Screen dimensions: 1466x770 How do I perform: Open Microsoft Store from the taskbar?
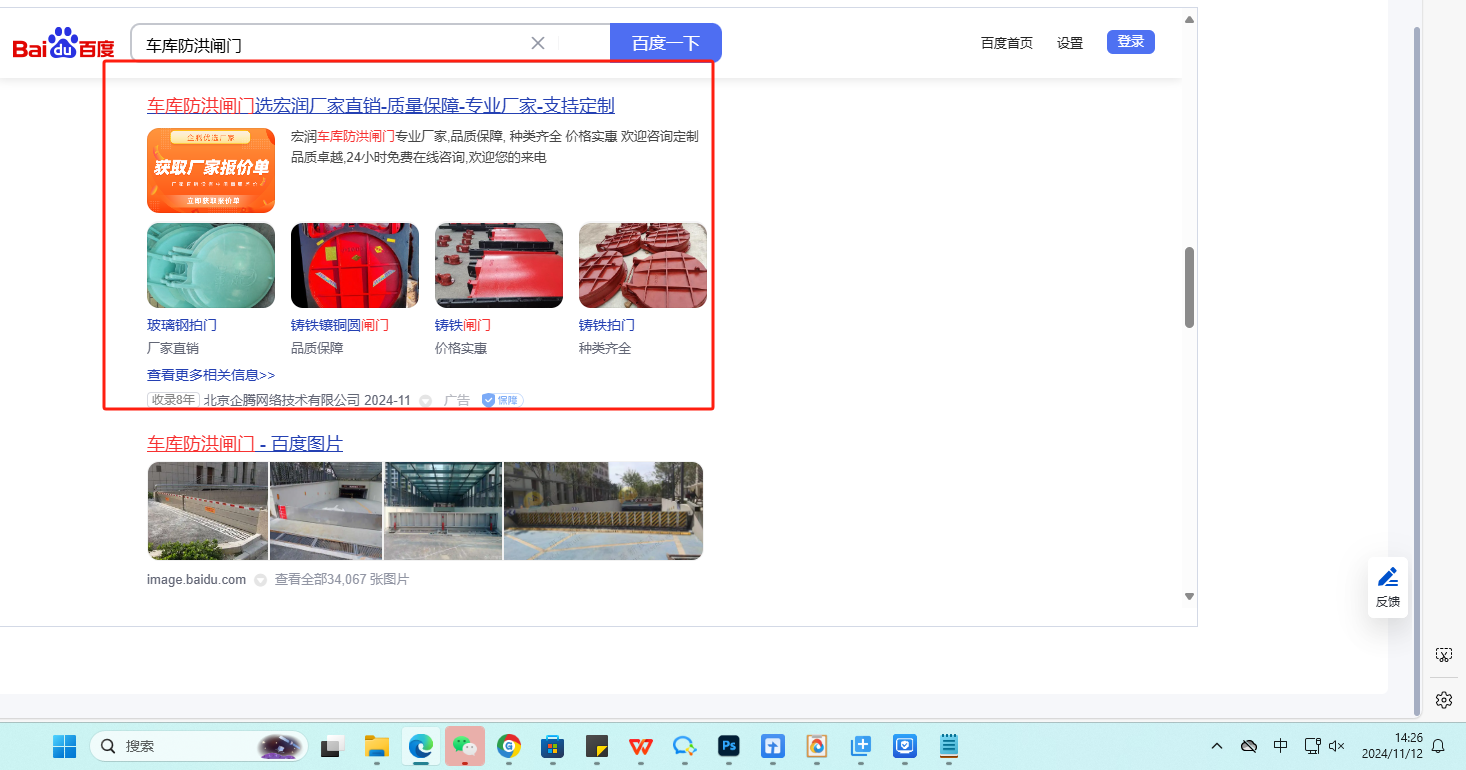pyautogui.click(x=553, y=746)
